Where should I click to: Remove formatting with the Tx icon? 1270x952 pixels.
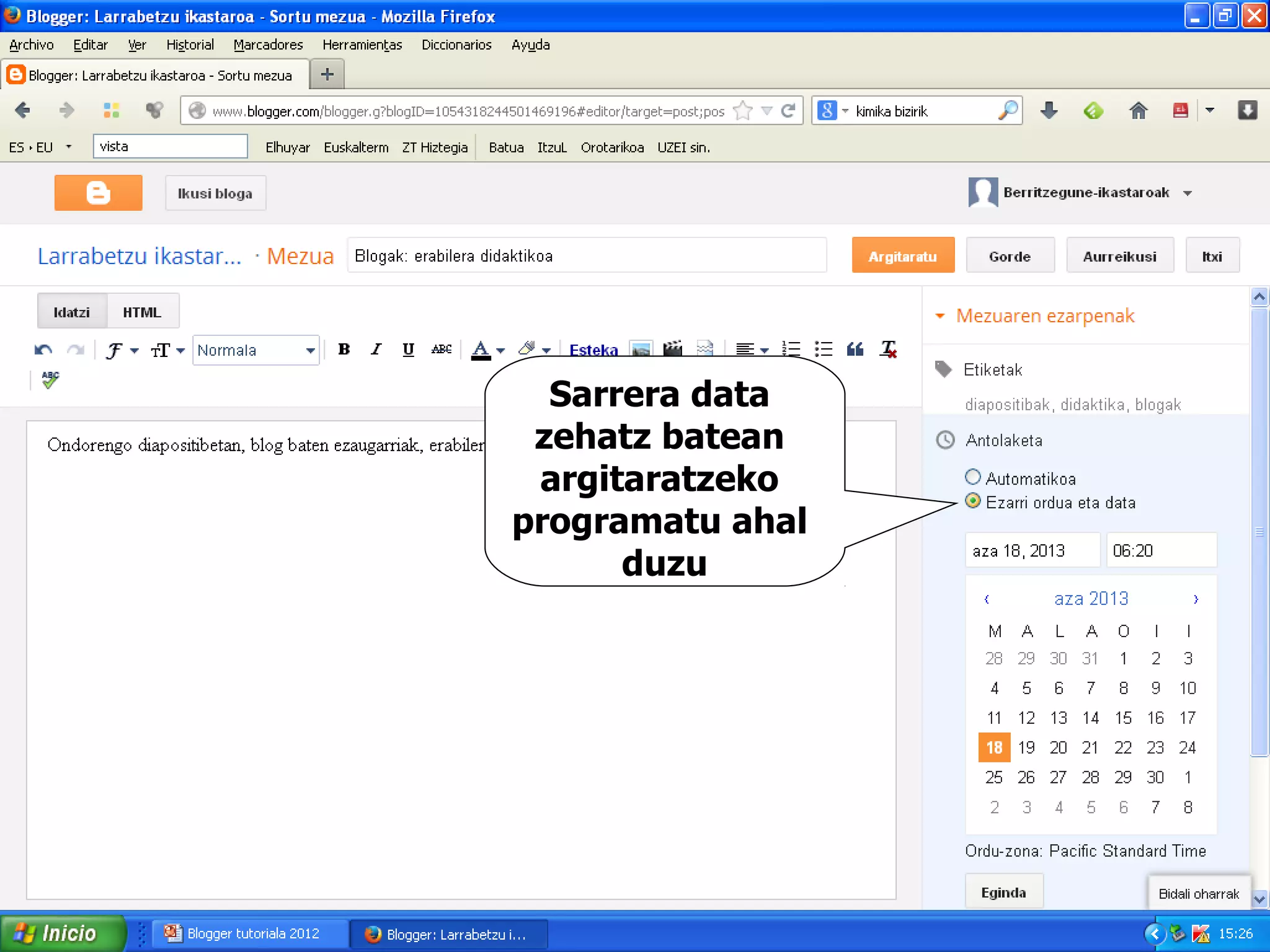(889, 350)
